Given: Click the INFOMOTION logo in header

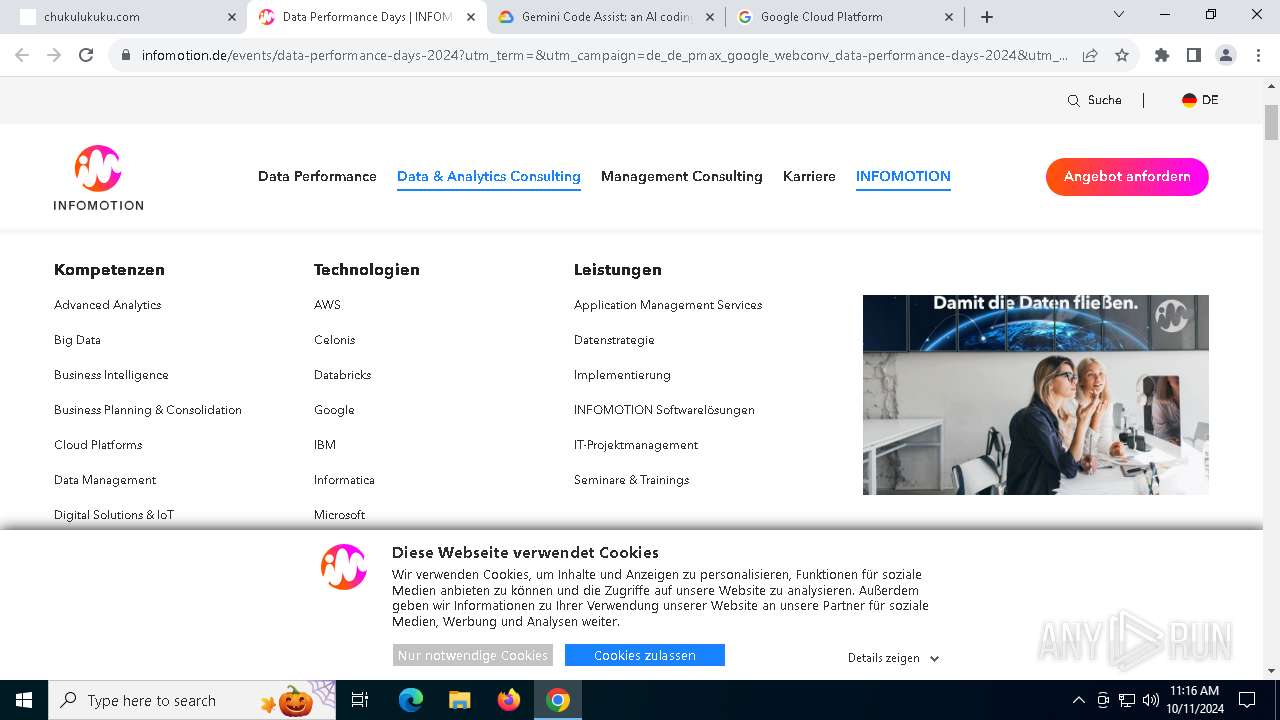Looking at the screenshot, I should [x=98, y=178].
